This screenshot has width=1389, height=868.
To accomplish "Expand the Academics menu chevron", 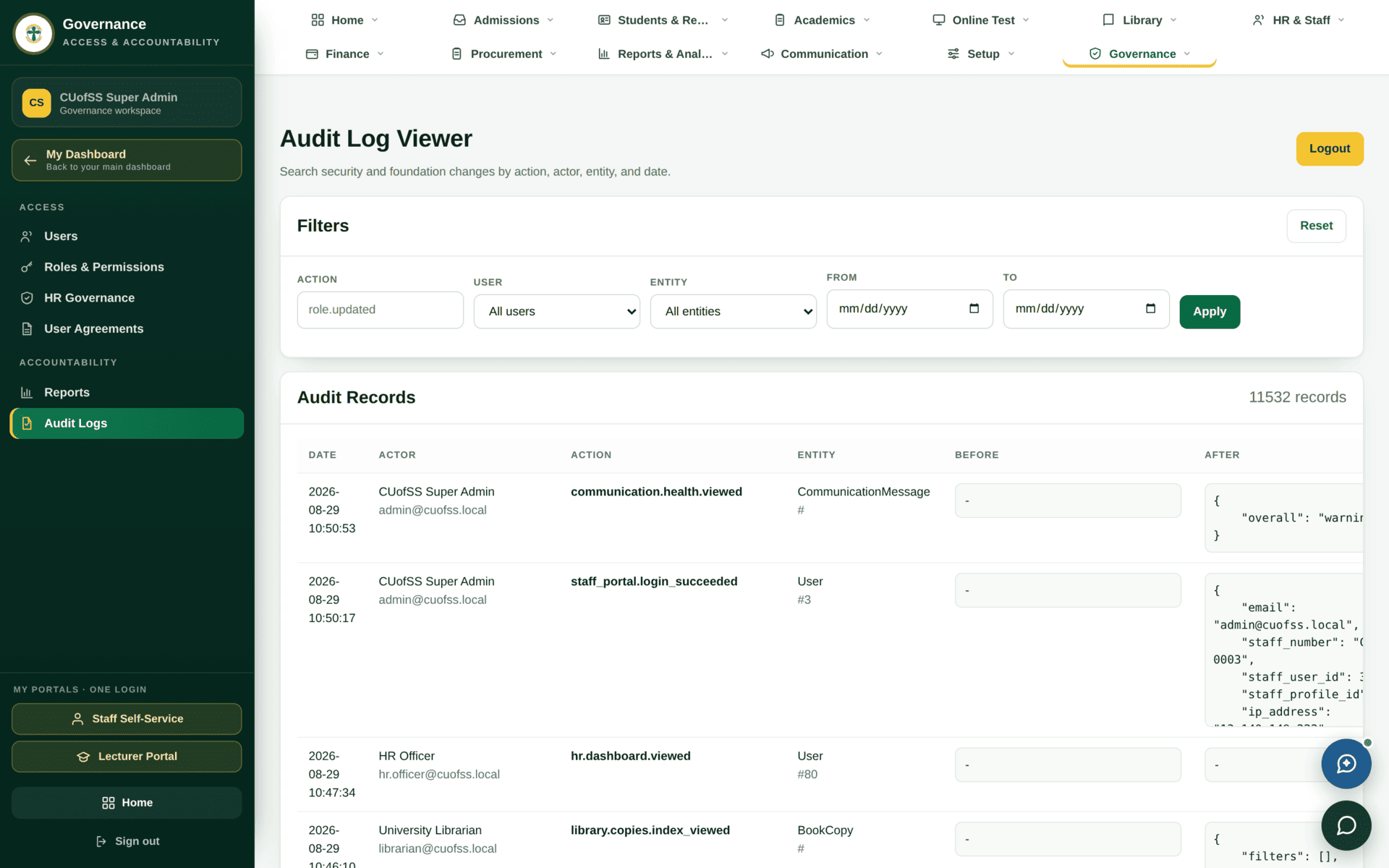I will [x=867, y=20].
